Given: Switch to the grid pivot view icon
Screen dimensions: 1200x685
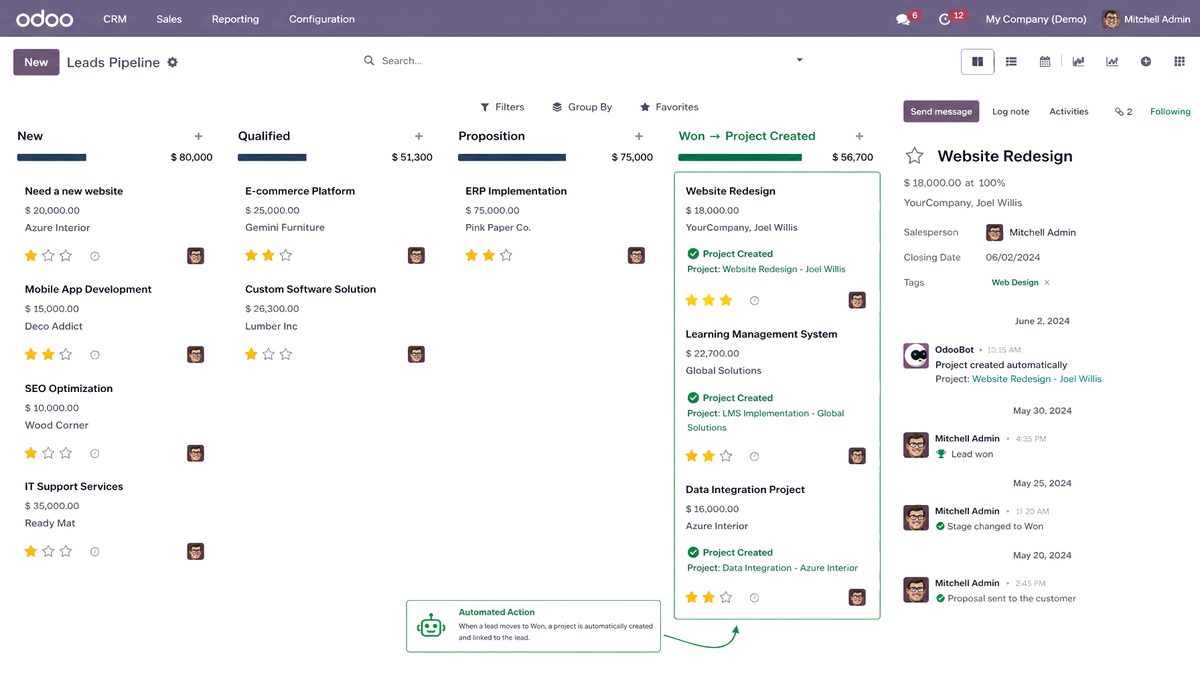Looking at the screenshot, I should (x=1179, y=62).
